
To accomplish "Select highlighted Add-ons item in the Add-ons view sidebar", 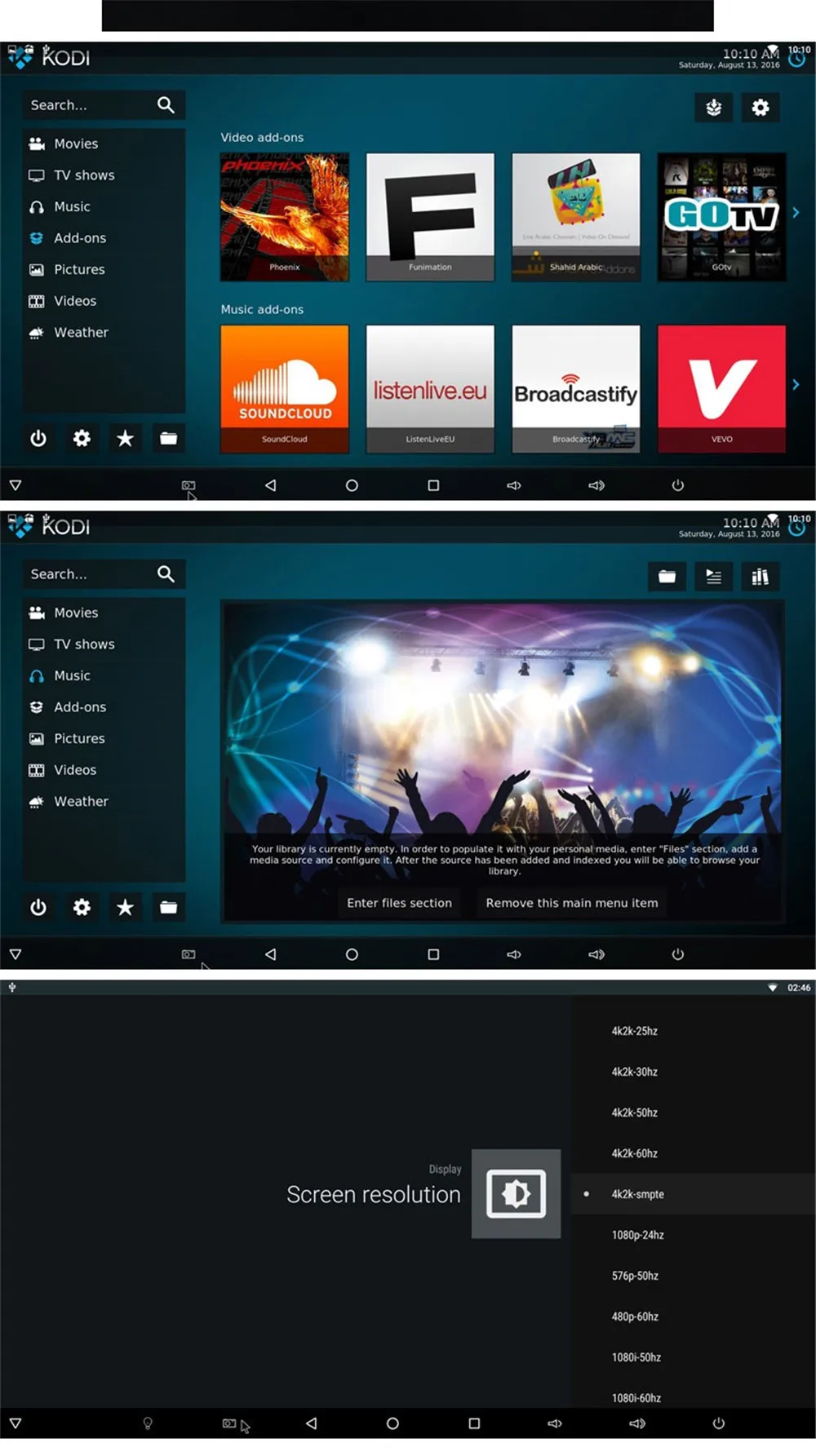I will pyautogui.click(x=104, y=238).
